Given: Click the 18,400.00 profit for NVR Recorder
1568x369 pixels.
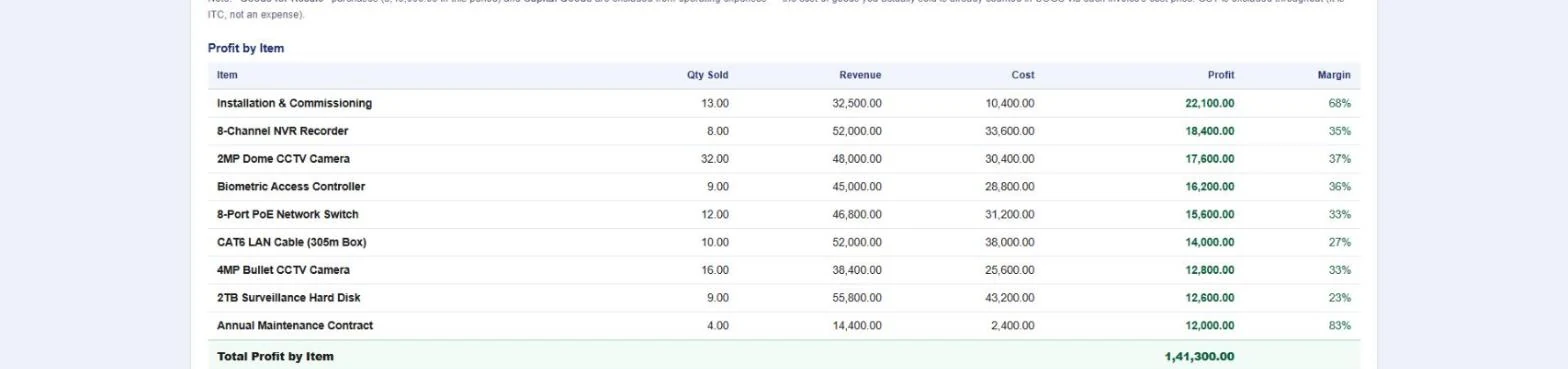Looking at the screenshot, I should click(x=1210, y=131).
